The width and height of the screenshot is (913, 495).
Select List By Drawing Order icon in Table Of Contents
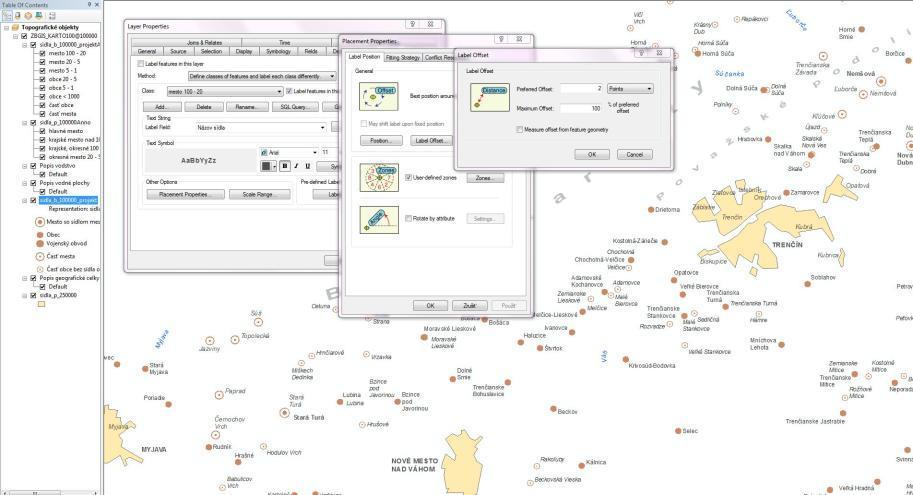(x=7, y=16)
